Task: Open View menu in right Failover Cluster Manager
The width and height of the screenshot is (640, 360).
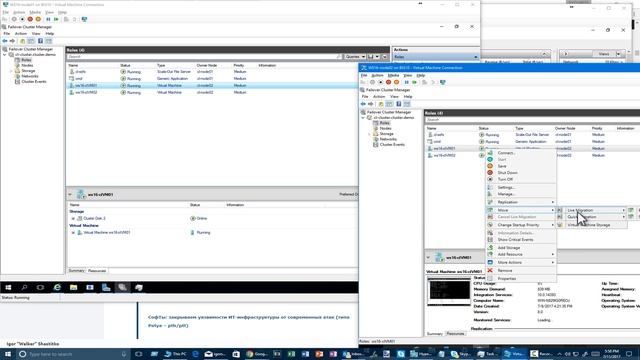Action: pyautogui.click(x=394, y=96)
